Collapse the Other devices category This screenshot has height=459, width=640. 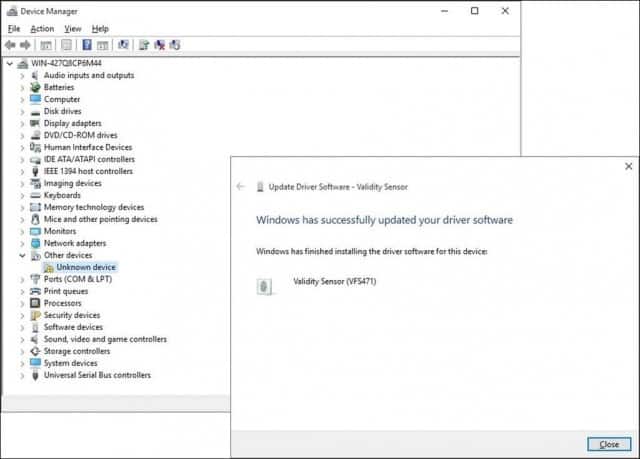[x=22, y=255]
